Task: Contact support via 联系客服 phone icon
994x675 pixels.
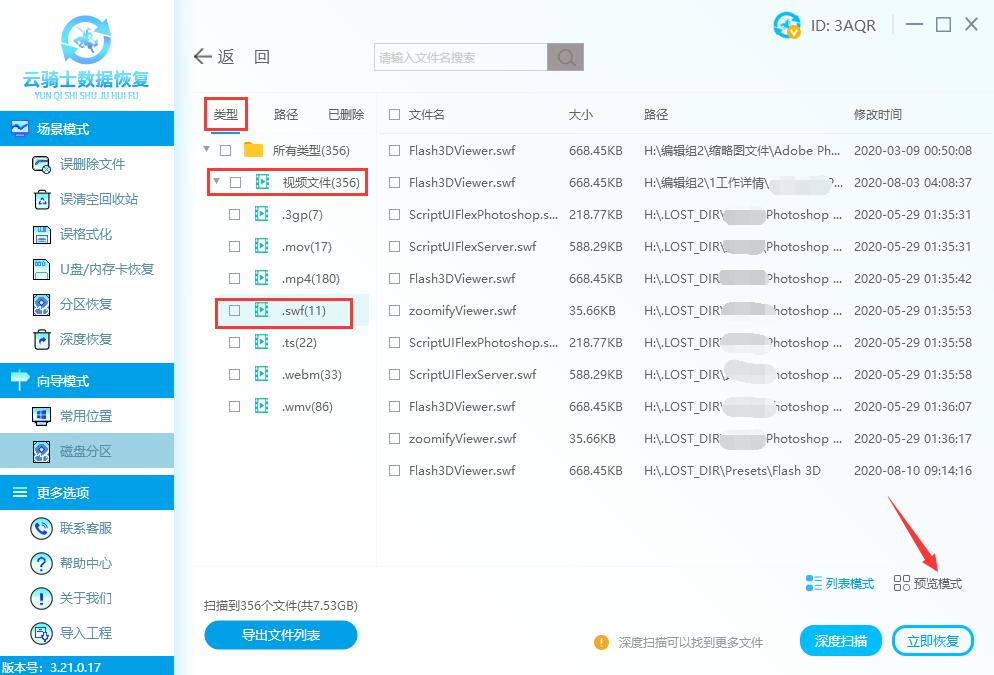Action: point(41,528)
